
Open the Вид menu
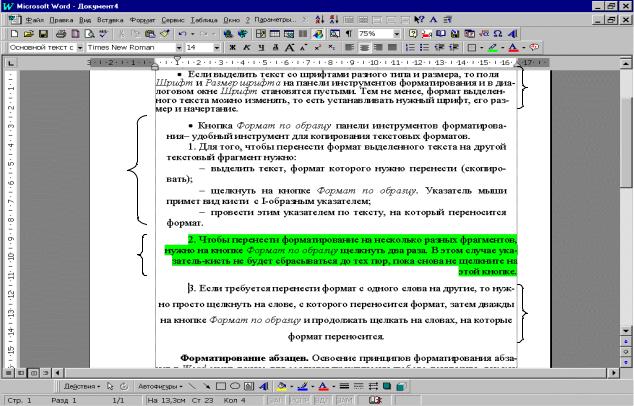coord(85,20)
